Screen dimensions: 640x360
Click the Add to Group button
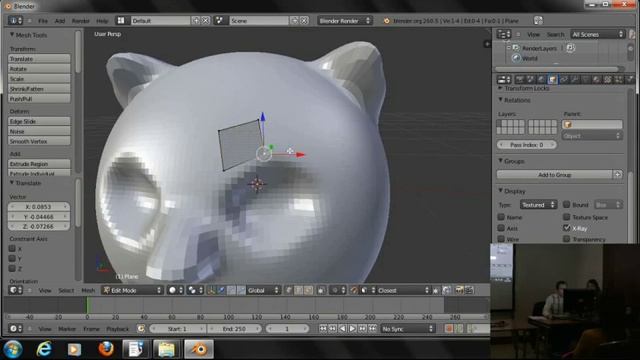click(x=554, y=175)
